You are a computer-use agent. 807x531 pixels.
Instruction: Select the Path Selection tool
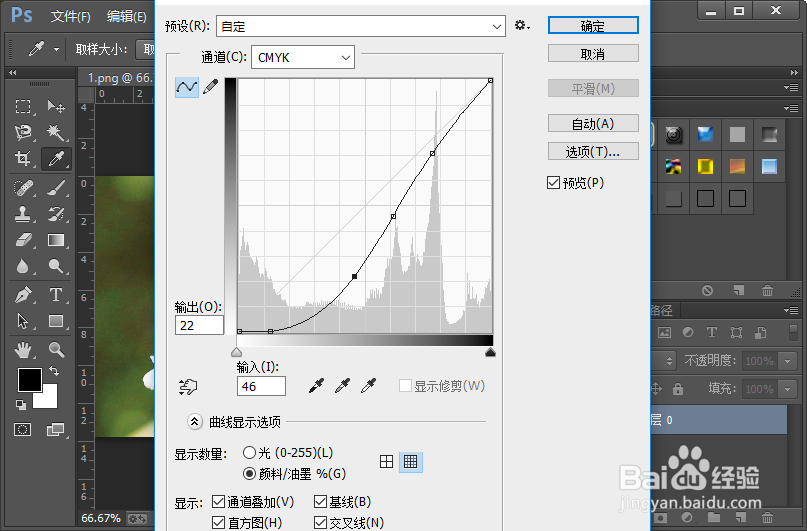(x=23, y=321)
